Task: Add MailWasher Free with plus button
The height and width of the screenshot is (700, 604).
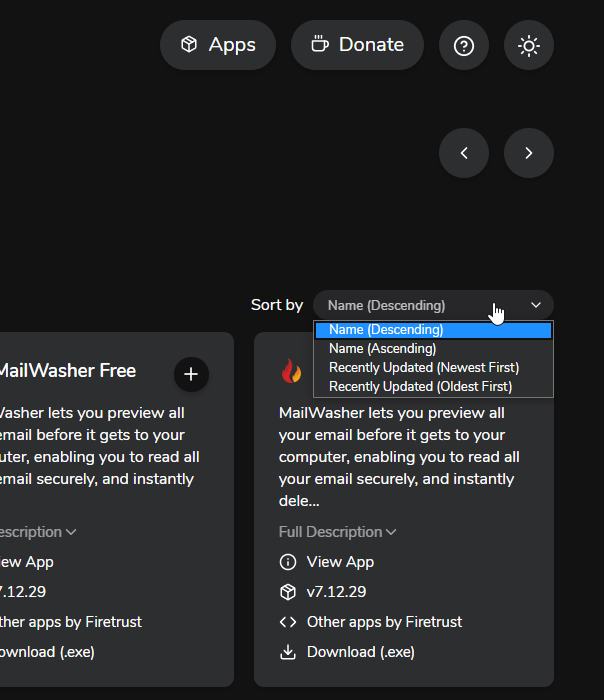Action: click(x=191, y=374)
